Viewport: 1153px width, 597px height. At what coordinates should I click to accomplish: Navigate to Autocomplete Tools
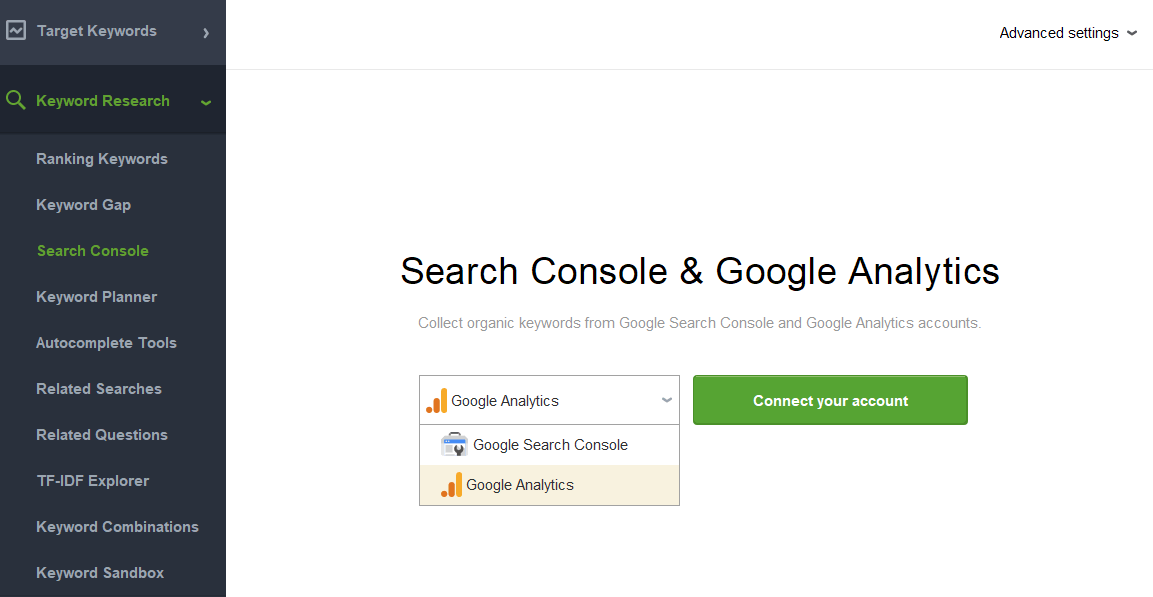tap(107, 343)
